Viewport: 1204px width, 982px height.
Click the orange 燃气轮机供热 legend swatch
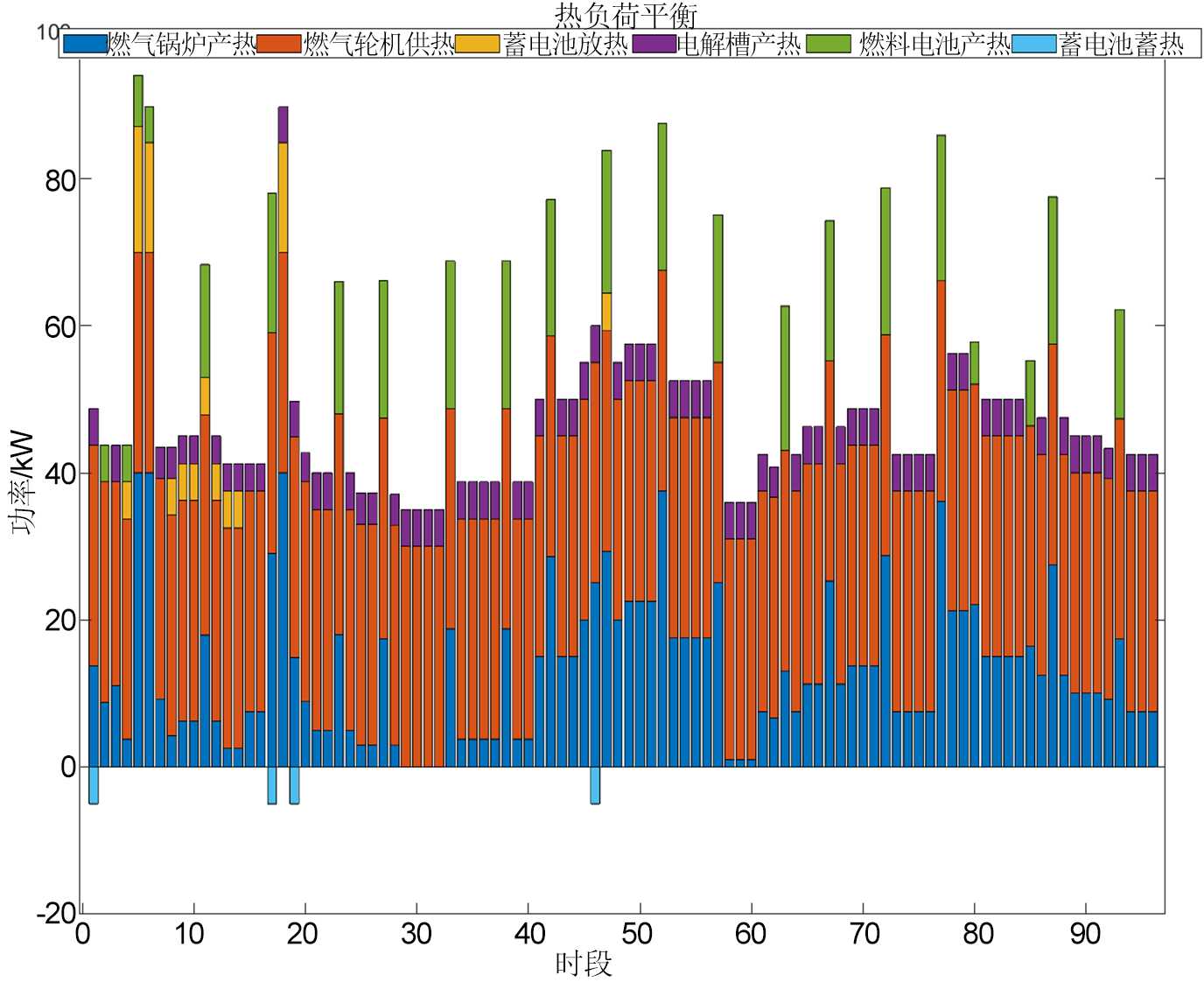[x=279, y=44]
